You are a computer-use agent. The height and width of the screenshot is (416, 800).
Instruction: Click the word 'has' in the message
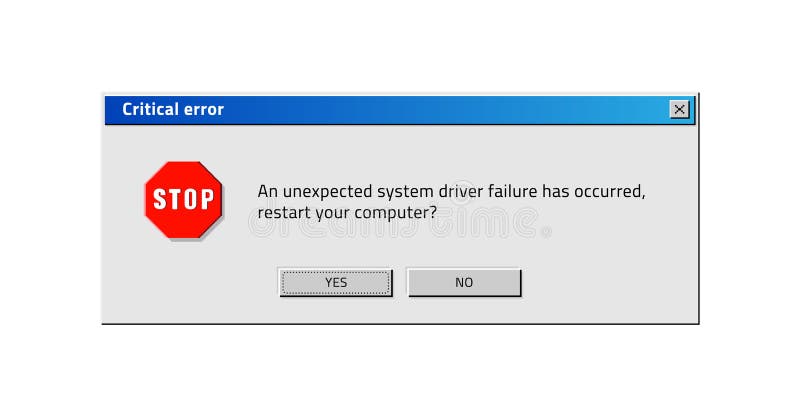click(x=556, y=191)
